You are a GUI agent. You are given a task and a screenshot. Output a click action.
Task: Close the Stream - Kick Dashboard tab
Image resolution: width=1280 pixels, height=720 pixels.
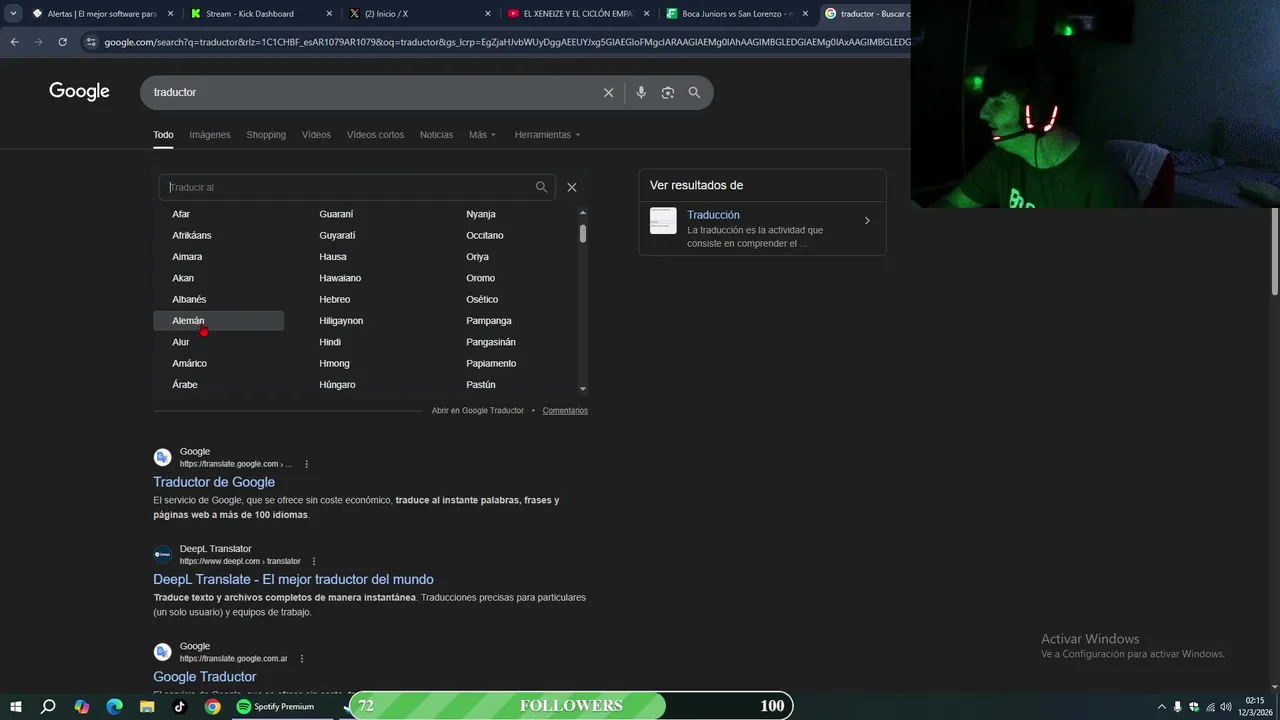pos(329,14)
